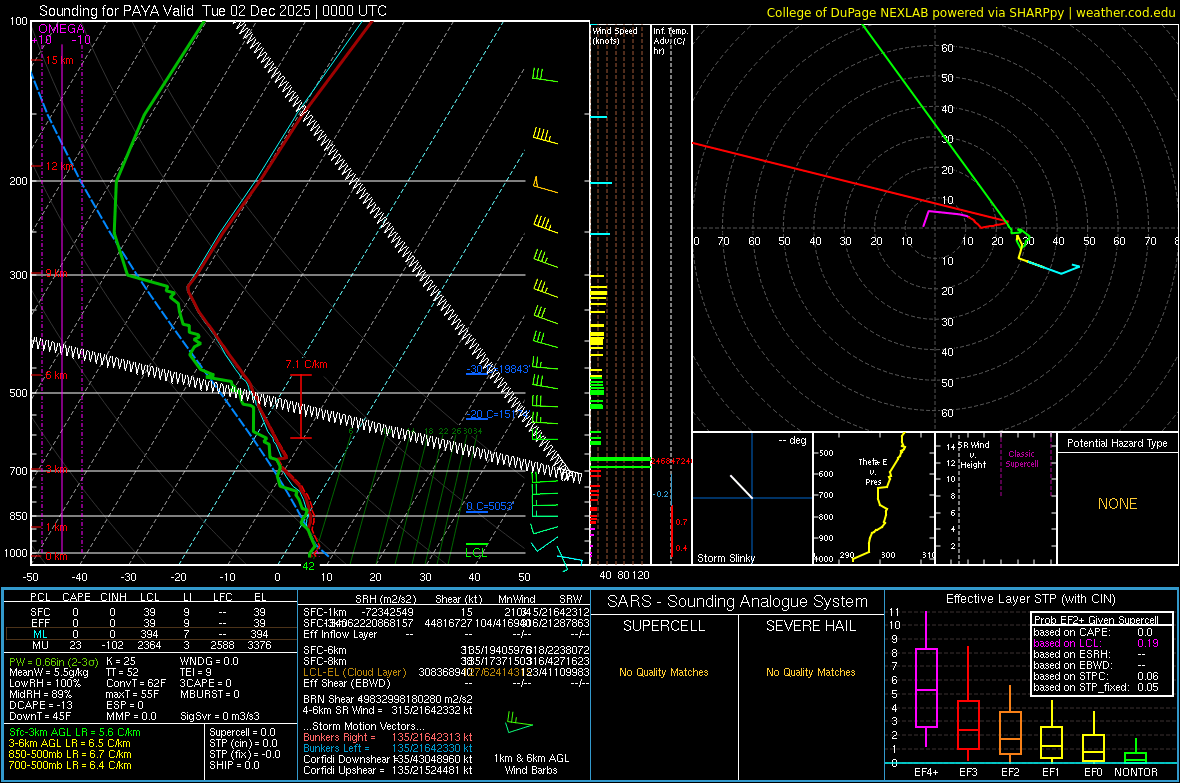Click the Wind Speed (knots) panel header
The width and height of the screenshot is (1180, 783).
[x=615, y=35]
